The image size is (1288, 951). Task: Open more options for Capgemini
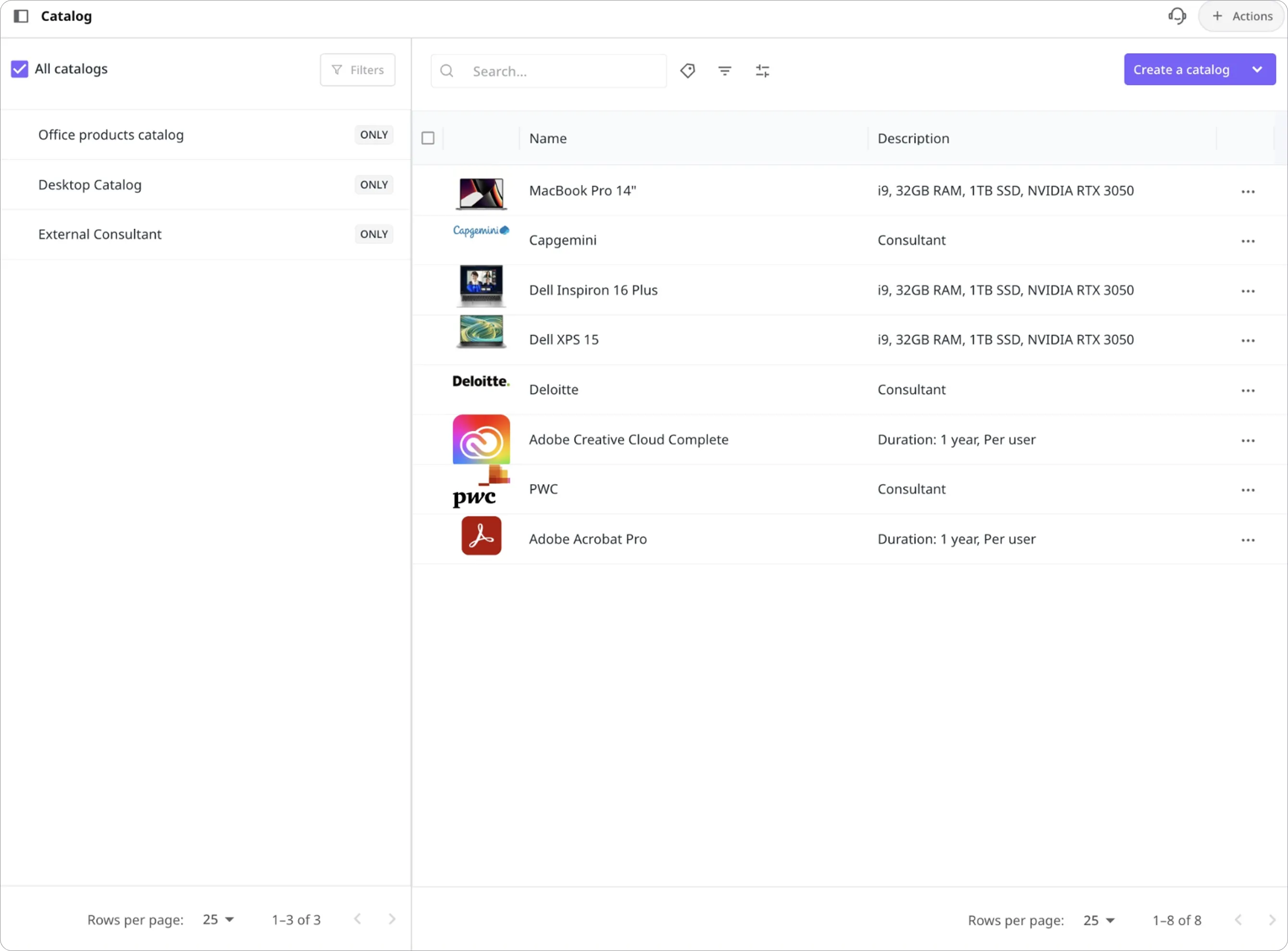tap(1248, 241)
